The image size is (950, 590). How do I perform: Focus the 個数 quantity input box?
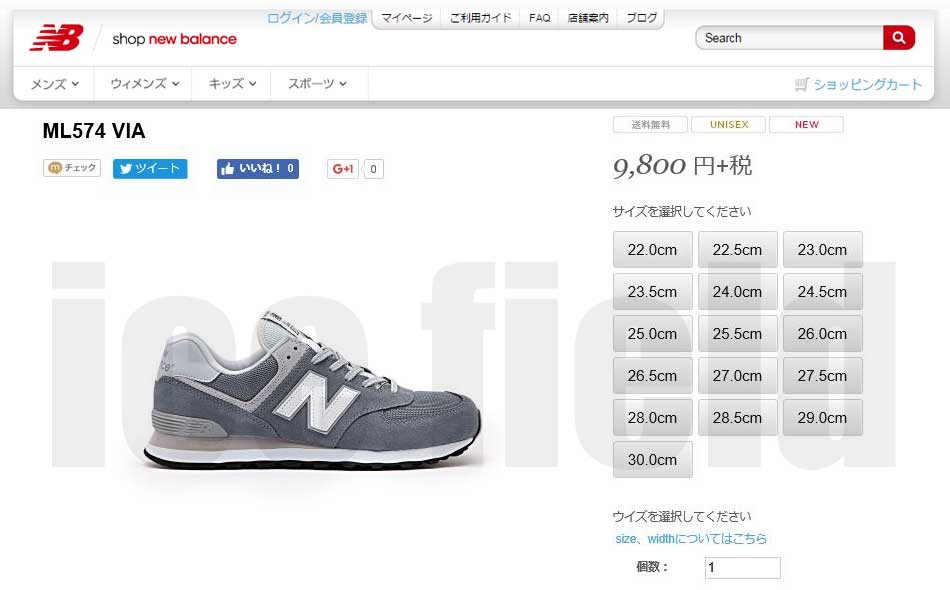coord(743,568)
